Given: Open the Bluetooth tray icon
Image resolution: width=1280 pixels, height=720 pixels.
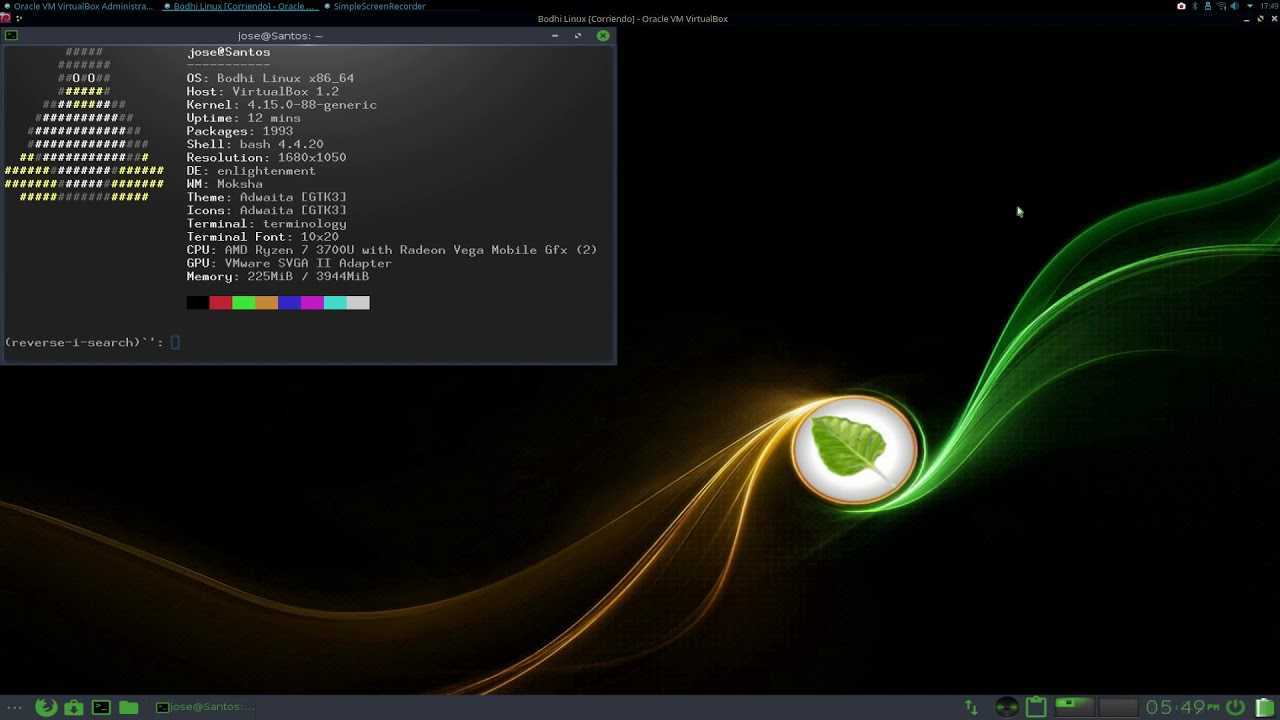Looking at the screenshot, I should coord(1195,6).
